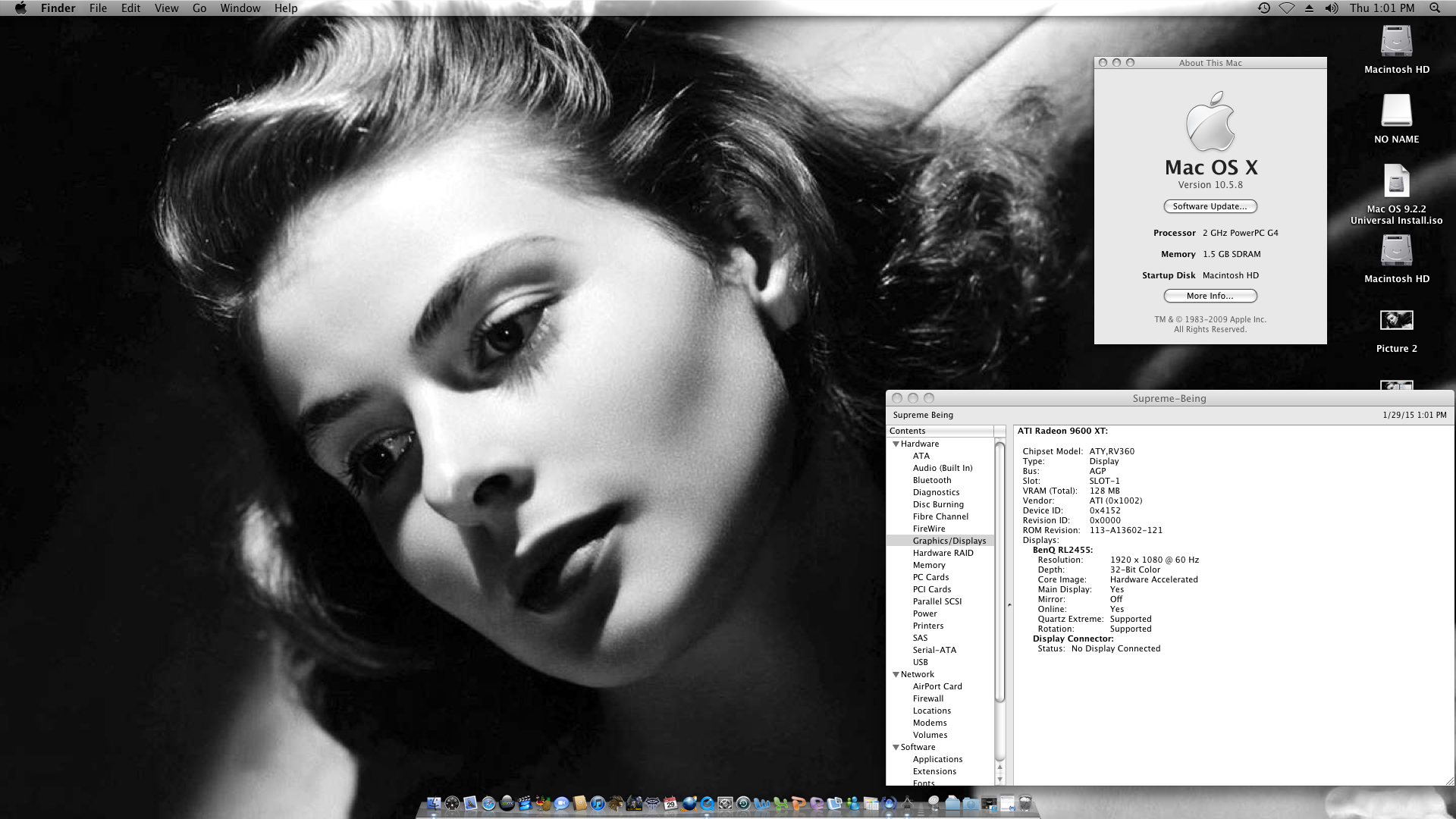Screen dimensions: 1456x819
Task: Collapse the Software disclosure triangle
Action: 896,747
